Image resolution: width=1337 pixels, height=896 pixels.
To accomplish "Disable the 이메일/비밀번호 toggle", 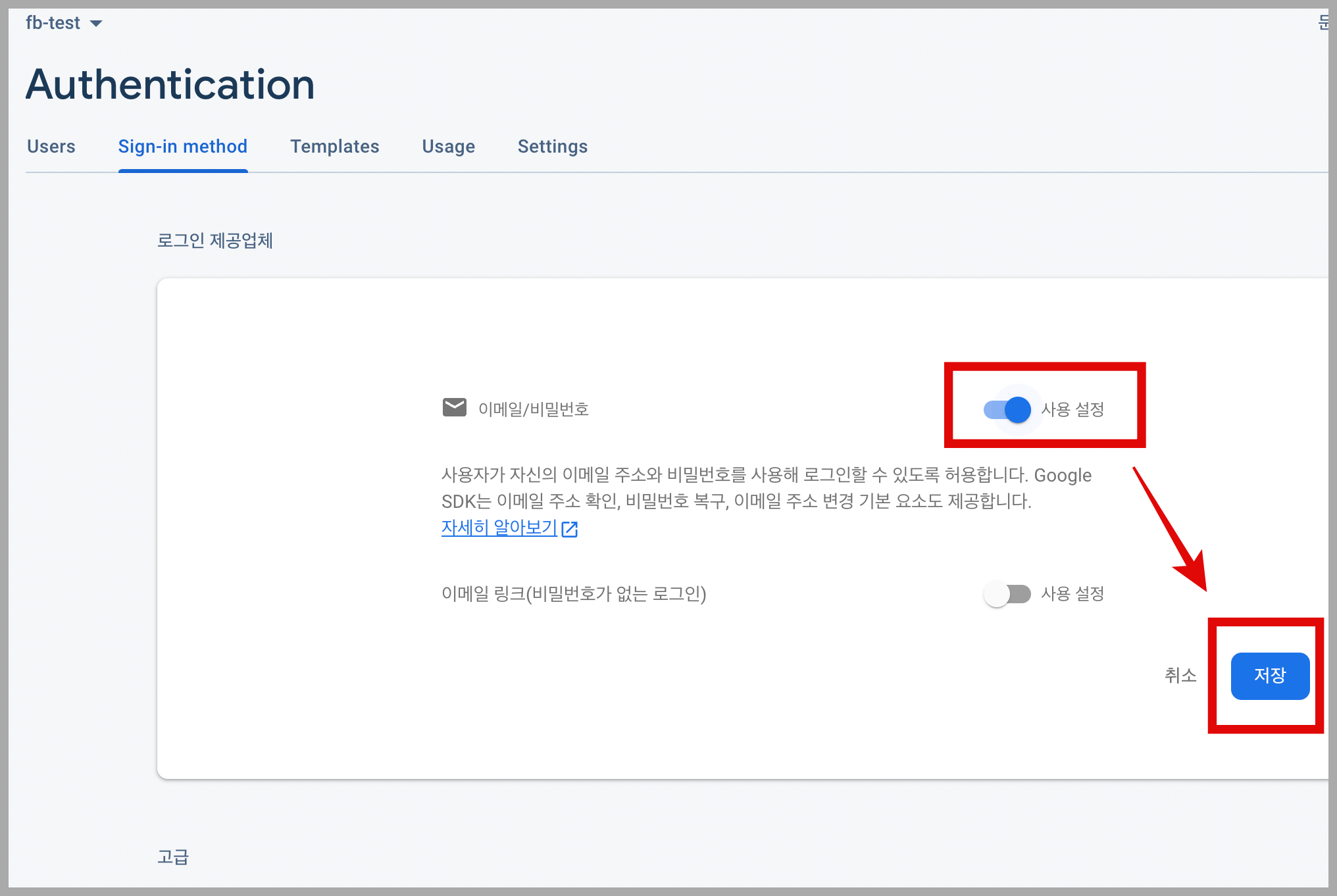I will [1007, 410].
